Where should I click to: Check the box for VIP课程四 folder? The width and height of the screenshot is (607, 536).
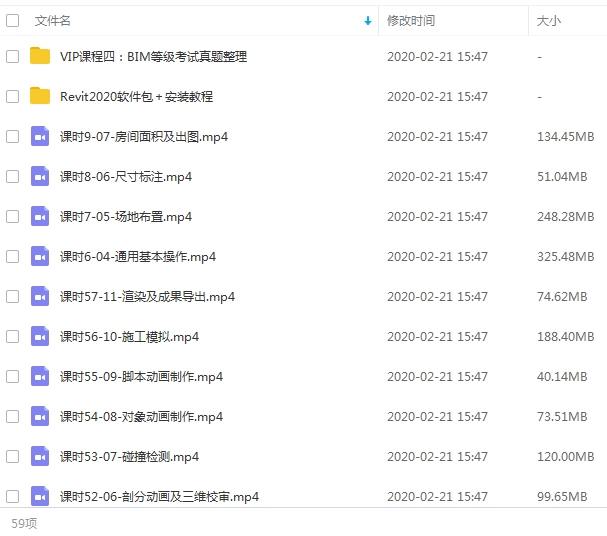pos(12,57)
